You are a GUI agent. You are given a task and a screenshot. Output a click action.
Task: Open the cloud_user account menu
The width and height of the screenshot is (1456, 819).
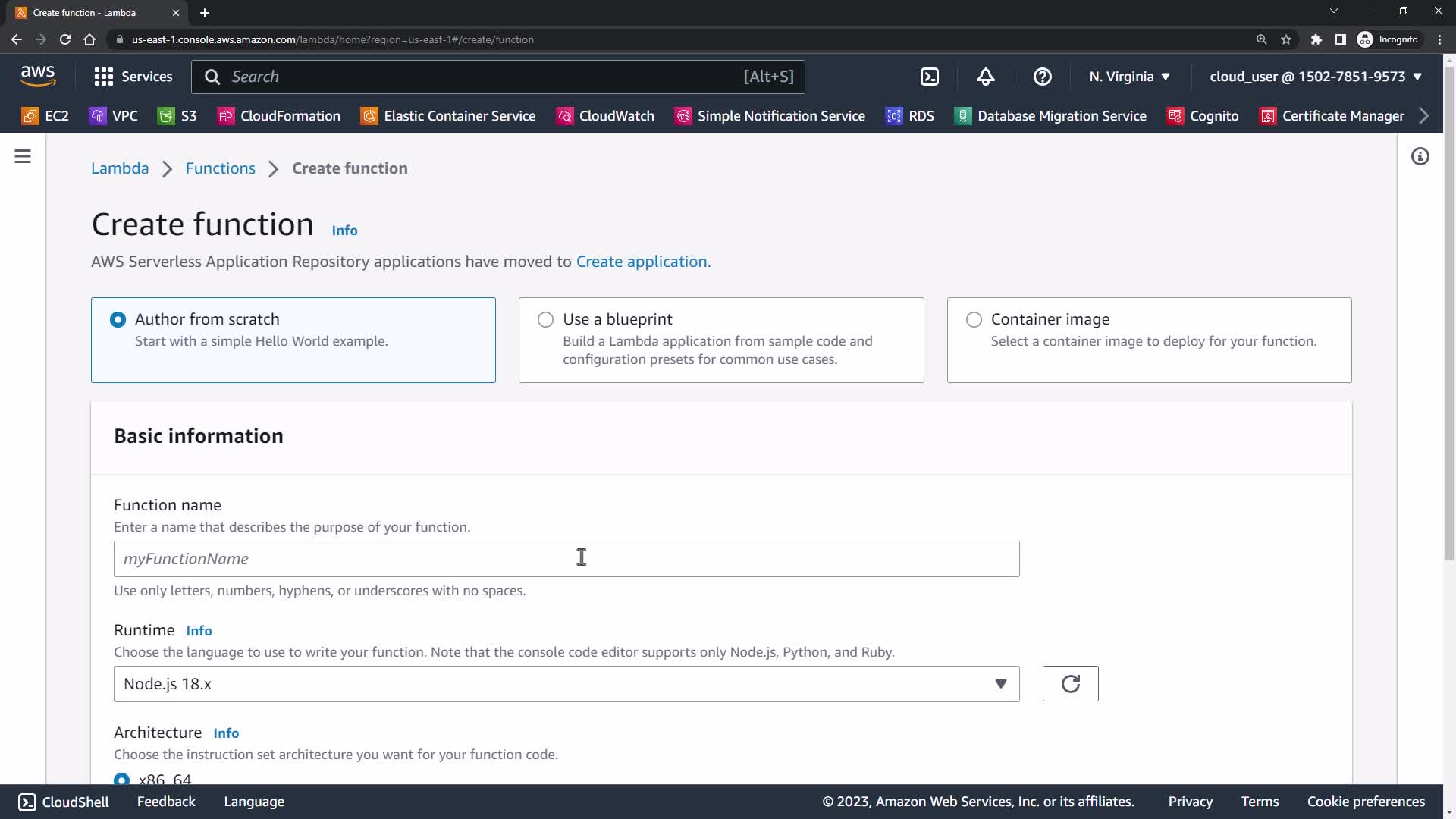coord(1315,77)
